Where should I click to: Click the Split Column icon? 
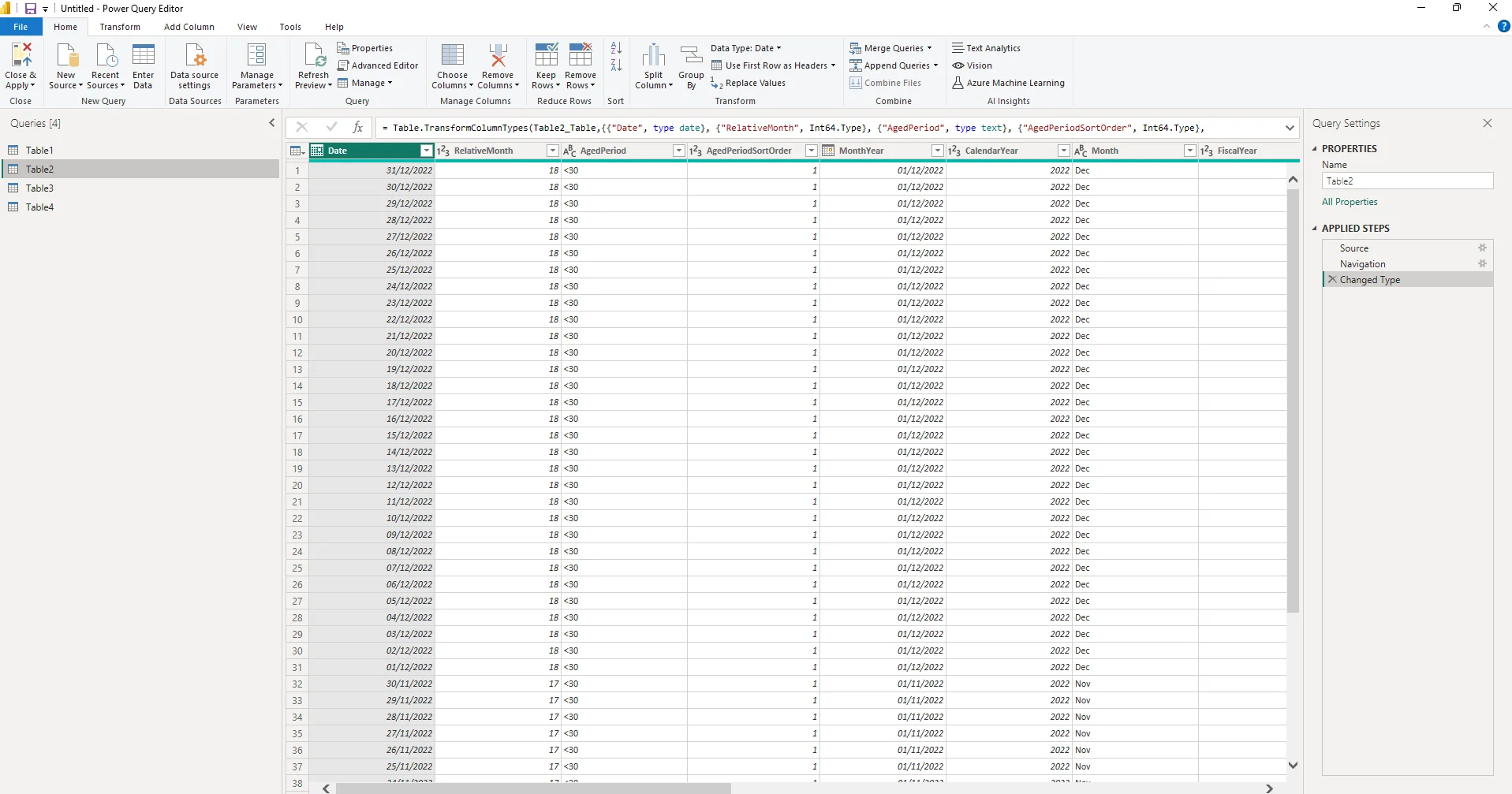coord(654,56)
